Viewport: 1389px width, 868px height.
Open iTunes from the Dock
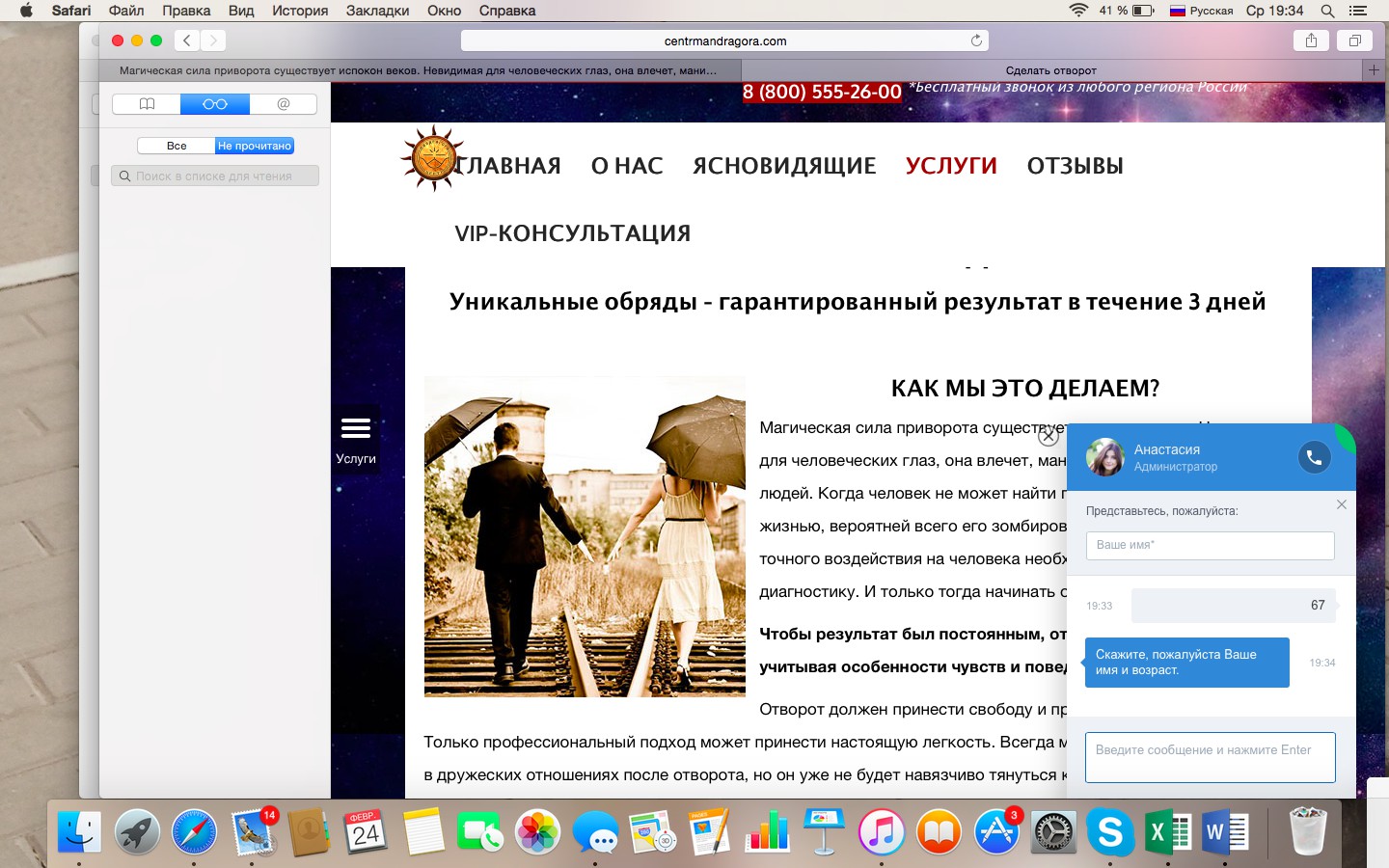click(882, 830)
